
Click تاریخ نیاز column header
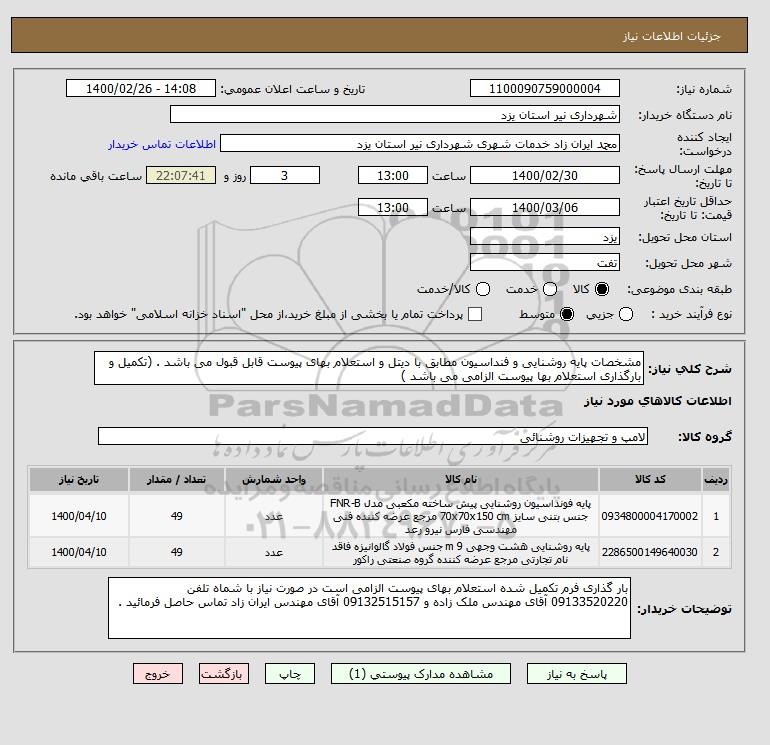pos(79,479)
